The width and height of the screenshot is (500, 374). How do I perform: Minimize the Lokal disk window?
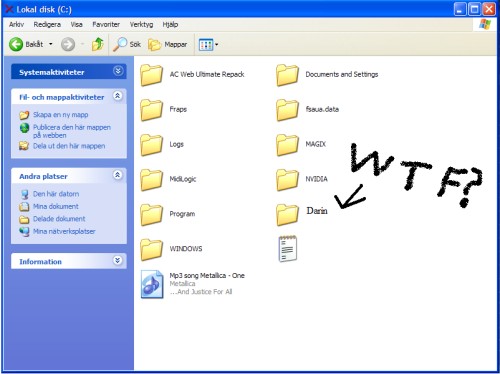point(460,9)
